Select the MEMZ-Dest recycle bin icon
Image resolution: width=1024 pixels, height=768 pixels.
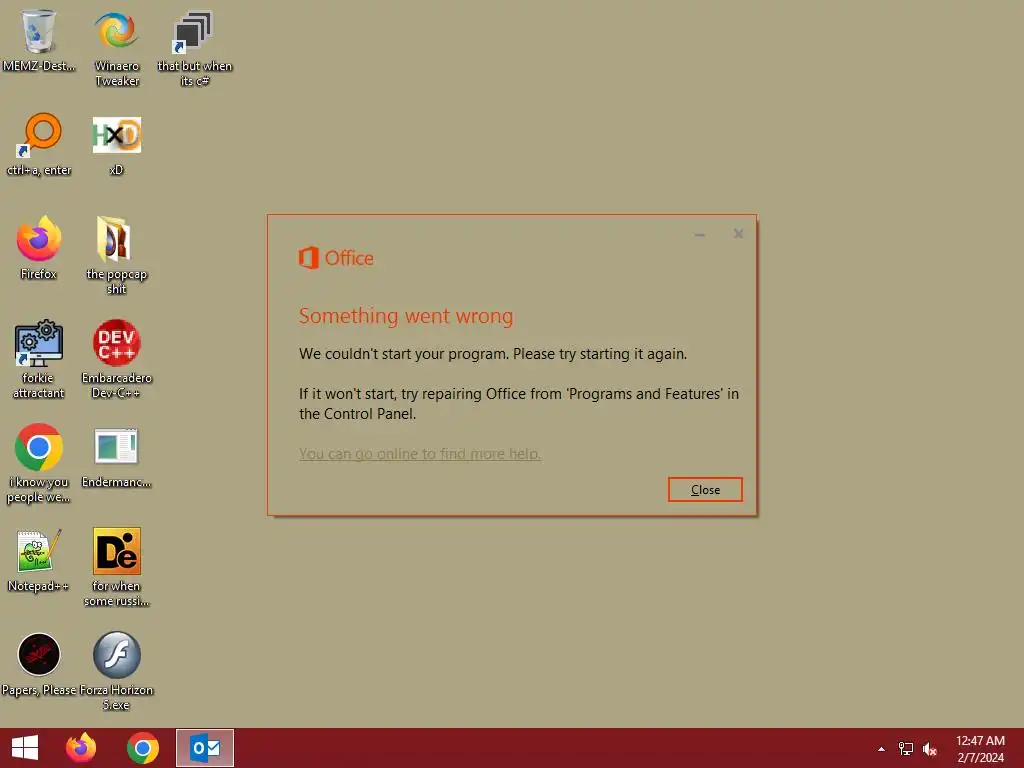coord(39,40)
